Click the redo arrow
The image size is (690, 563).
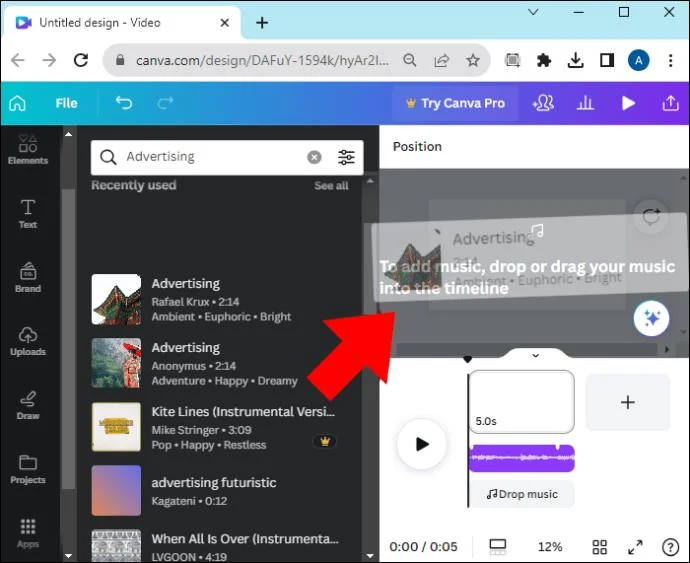(165, 103)
